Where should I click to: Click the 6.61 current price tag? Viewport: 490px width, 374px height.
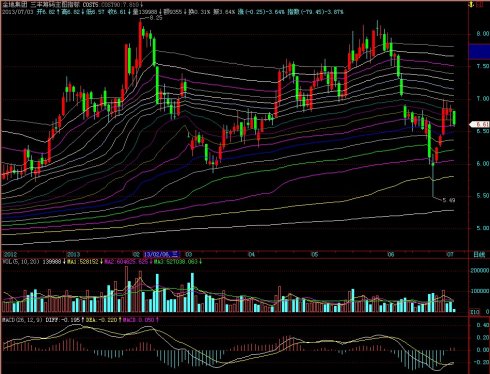480,124
